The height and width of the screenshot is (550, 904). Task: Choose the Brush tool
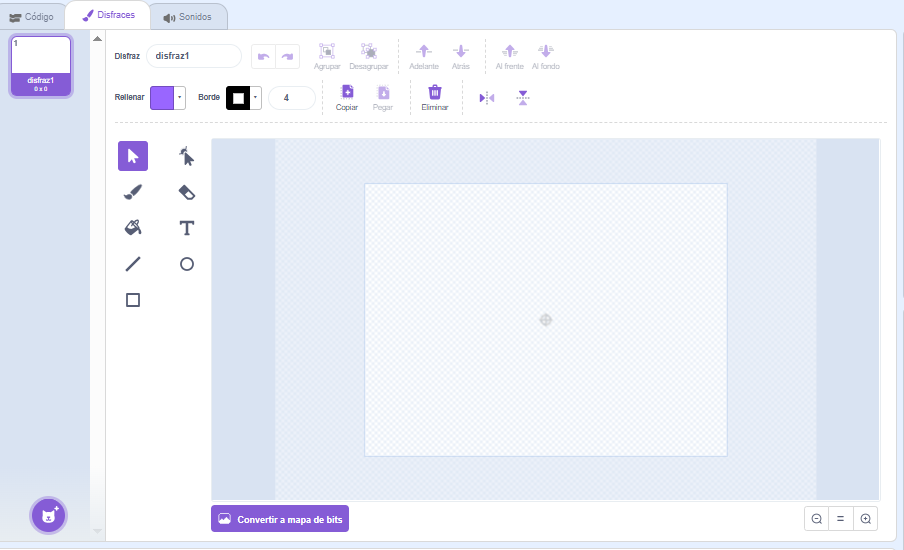(133, 192)
